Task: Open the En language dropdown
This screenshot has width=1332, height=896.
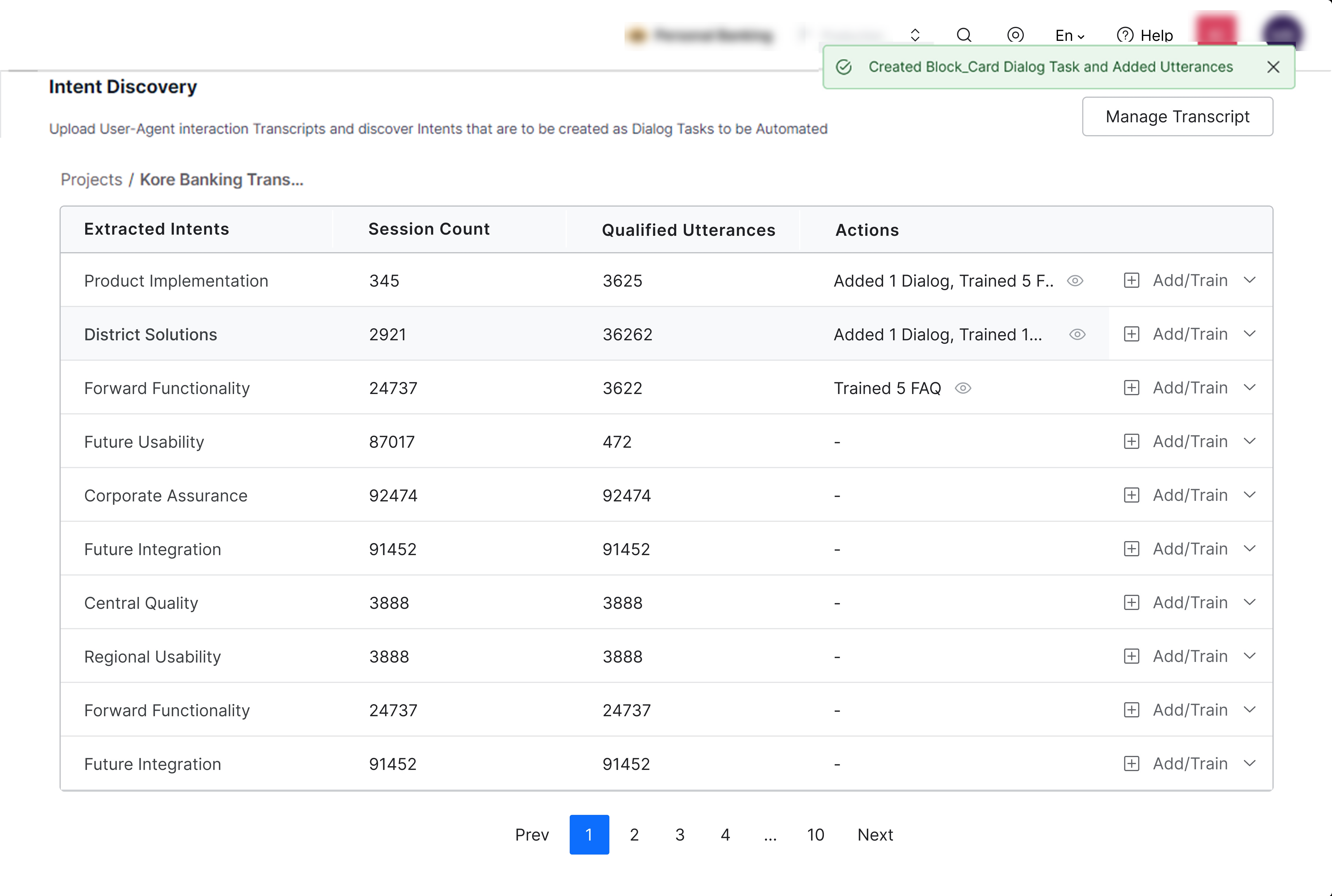Action: 1069,35
